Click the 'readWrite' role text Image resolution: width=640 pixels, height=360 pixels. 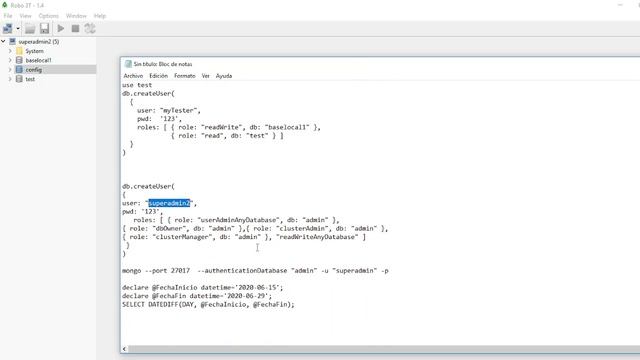point(221,127)
